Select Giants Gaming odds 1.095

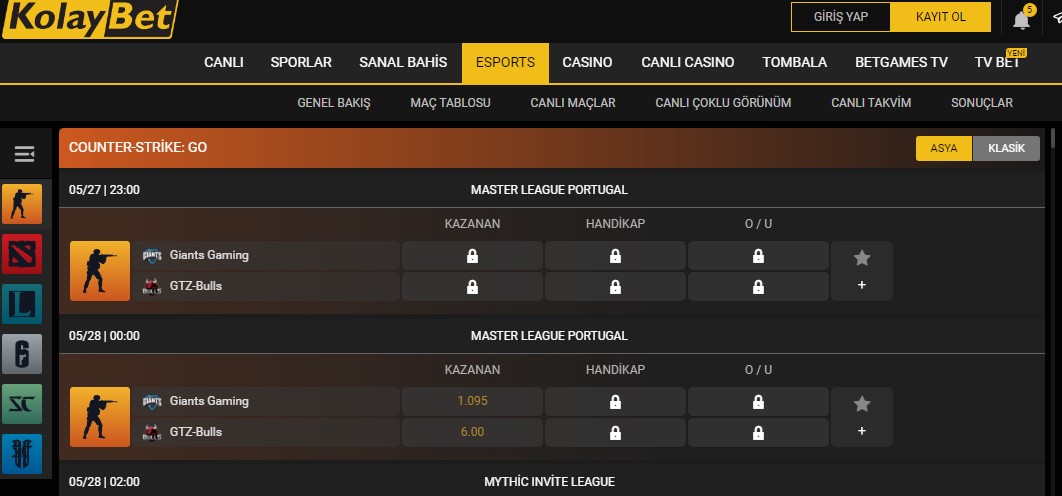[472, 401]
